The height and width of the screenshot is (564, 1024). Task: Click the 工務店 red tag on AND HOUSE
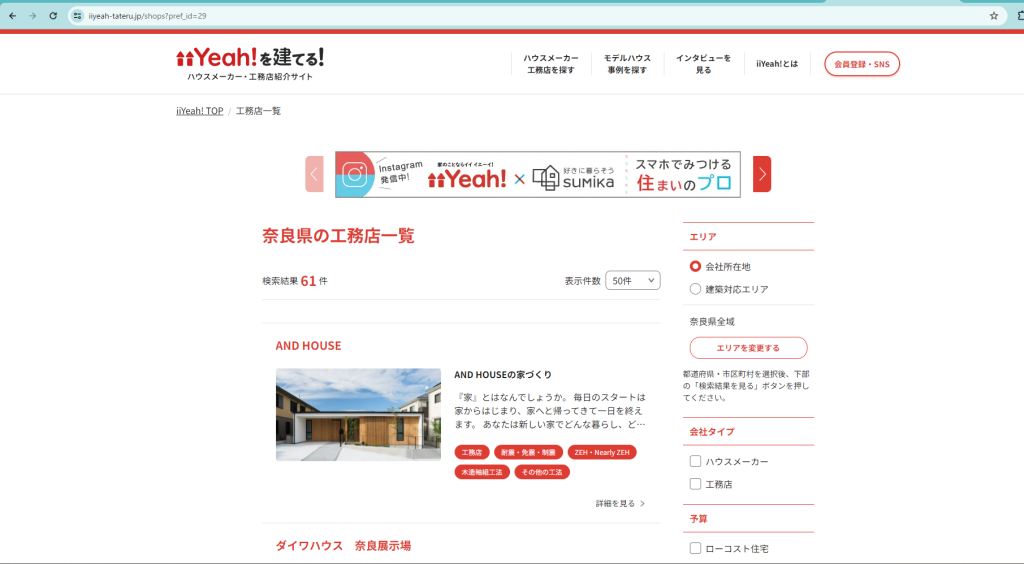pyautogui.click(x=472, y=452)
